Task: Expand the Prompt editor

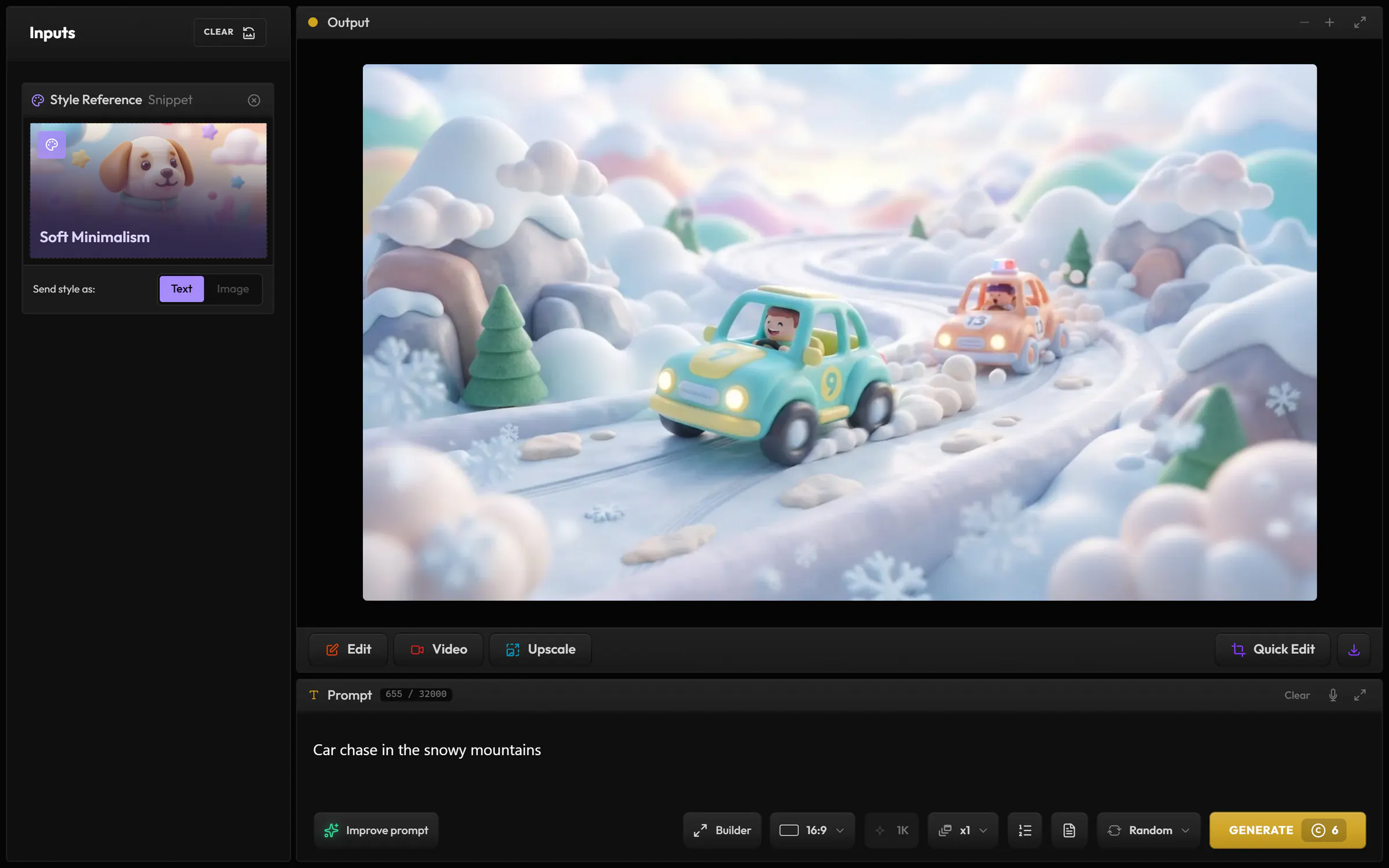Action: [1359, 695]
